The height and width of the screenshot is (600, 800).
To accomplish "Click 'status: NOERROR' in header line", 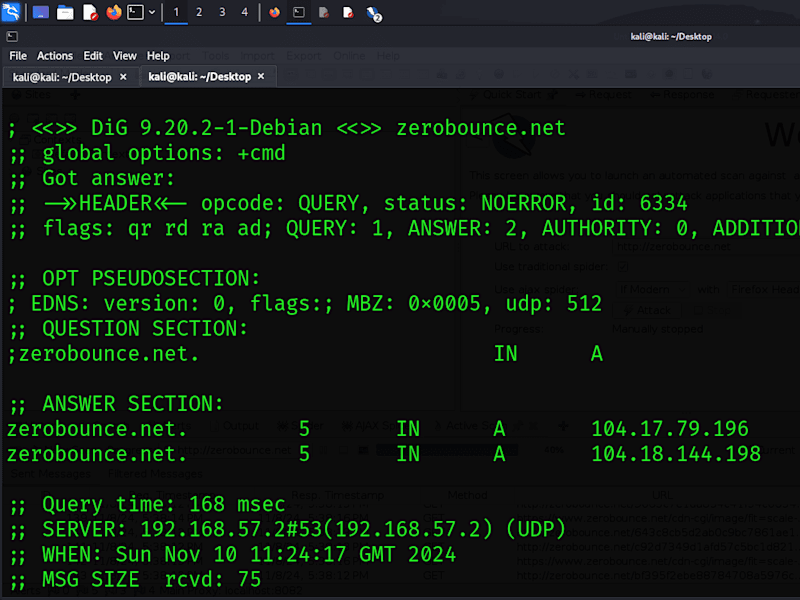I will click(x=475, y=203).
